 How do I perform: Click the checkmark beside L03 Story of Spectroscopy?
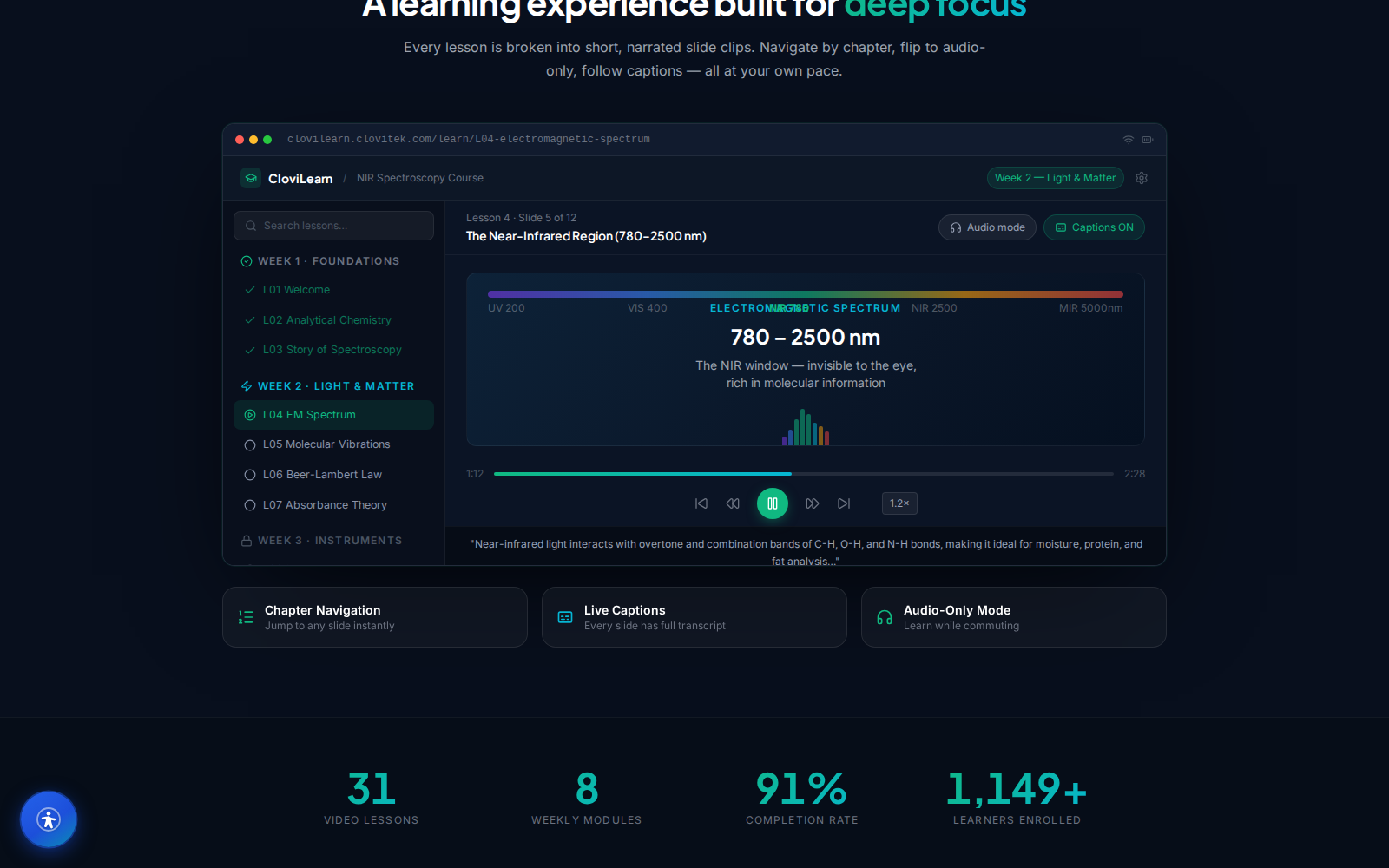coord(250,350)
